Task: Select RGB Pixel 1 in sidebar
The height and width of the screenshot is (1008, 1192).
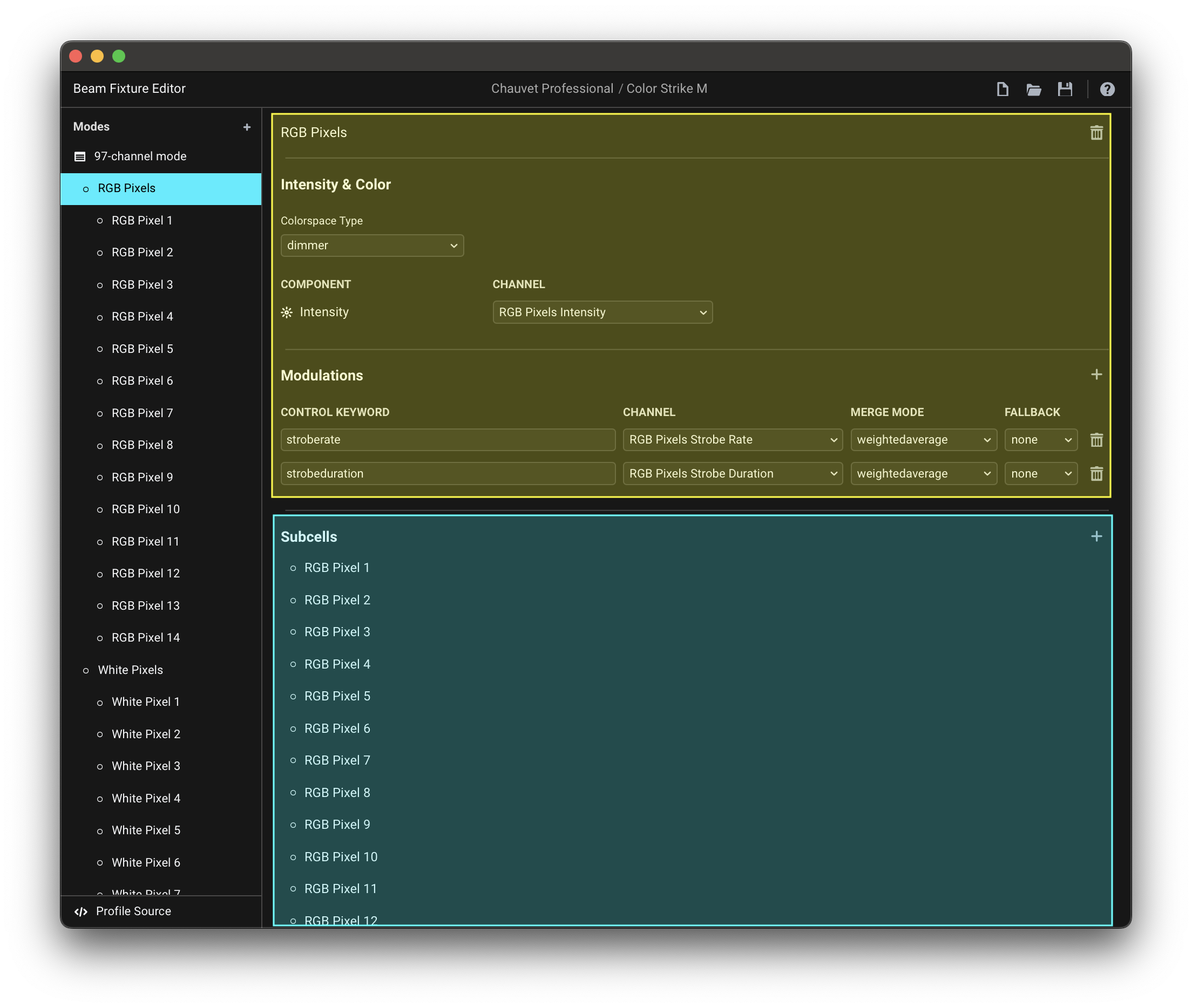Action: coord(161,221)
